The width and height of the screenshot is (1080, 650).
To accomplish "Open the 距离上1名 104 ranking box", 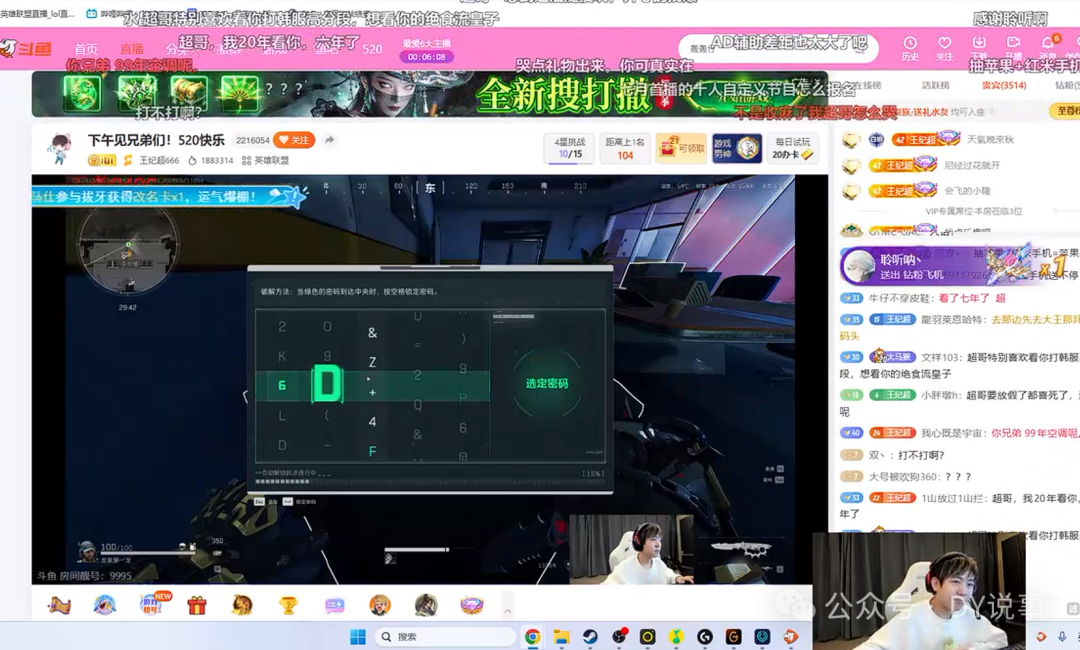I will pyautogui.click(x=625, y=148).
